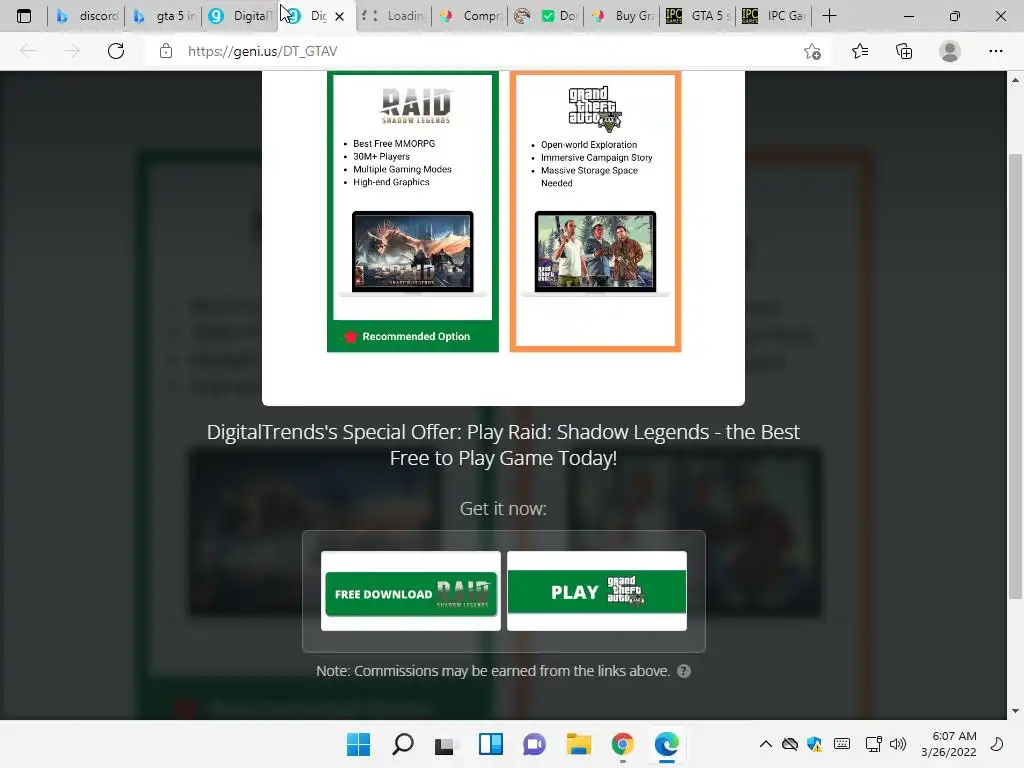
Task: Click the page vertical scrollbar thumb
Action: (1015, 376)
